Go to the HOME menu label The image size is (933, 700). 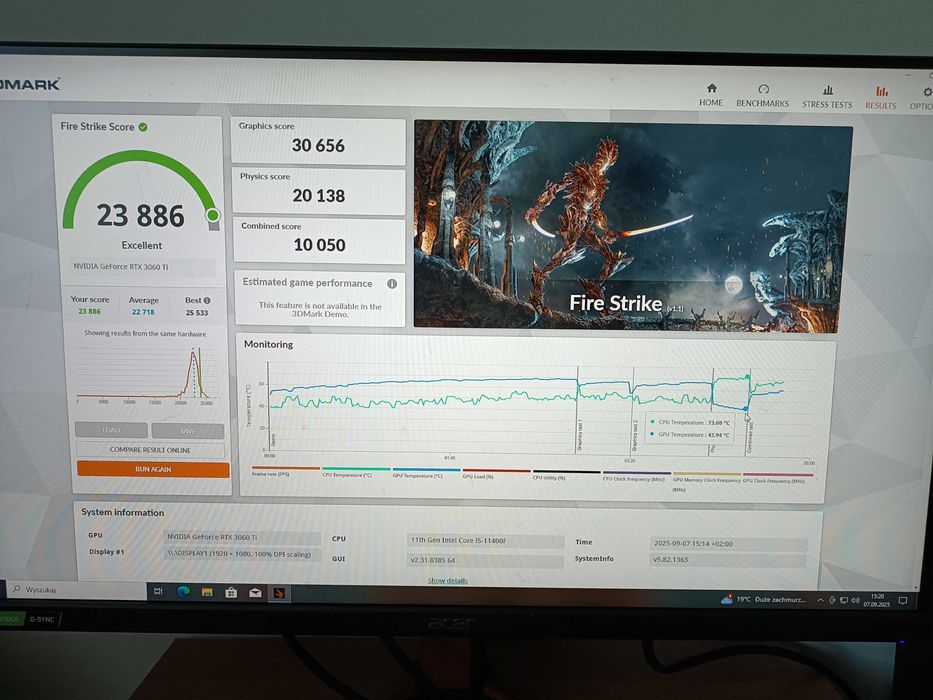711,102
